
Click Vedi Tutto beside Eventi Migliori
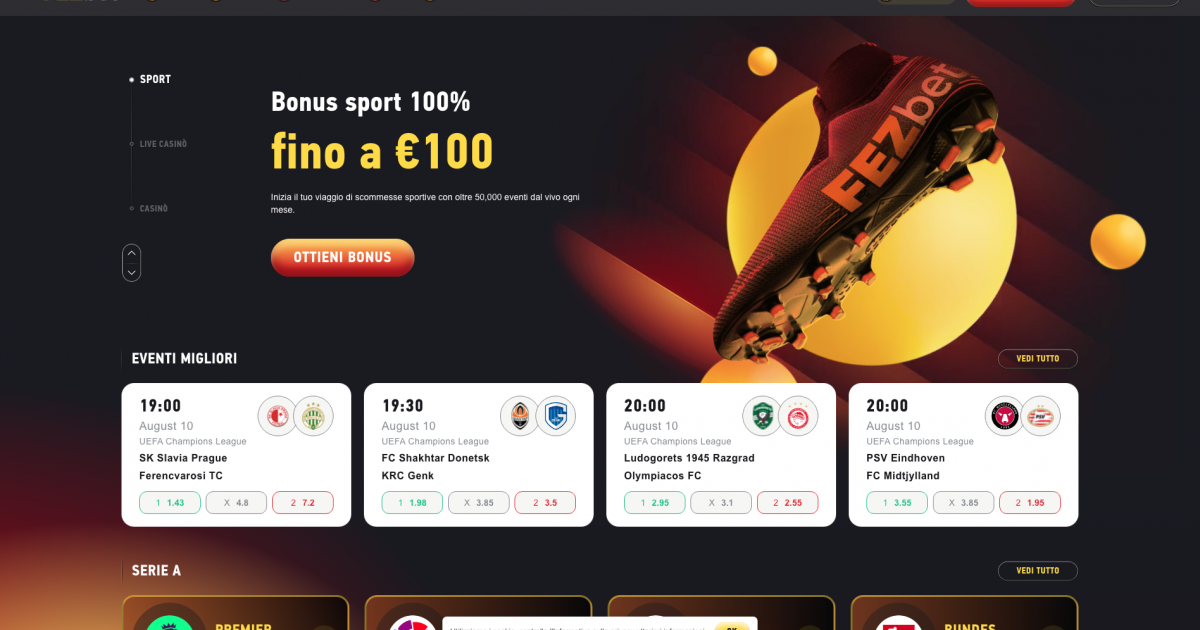[1038, 359]
